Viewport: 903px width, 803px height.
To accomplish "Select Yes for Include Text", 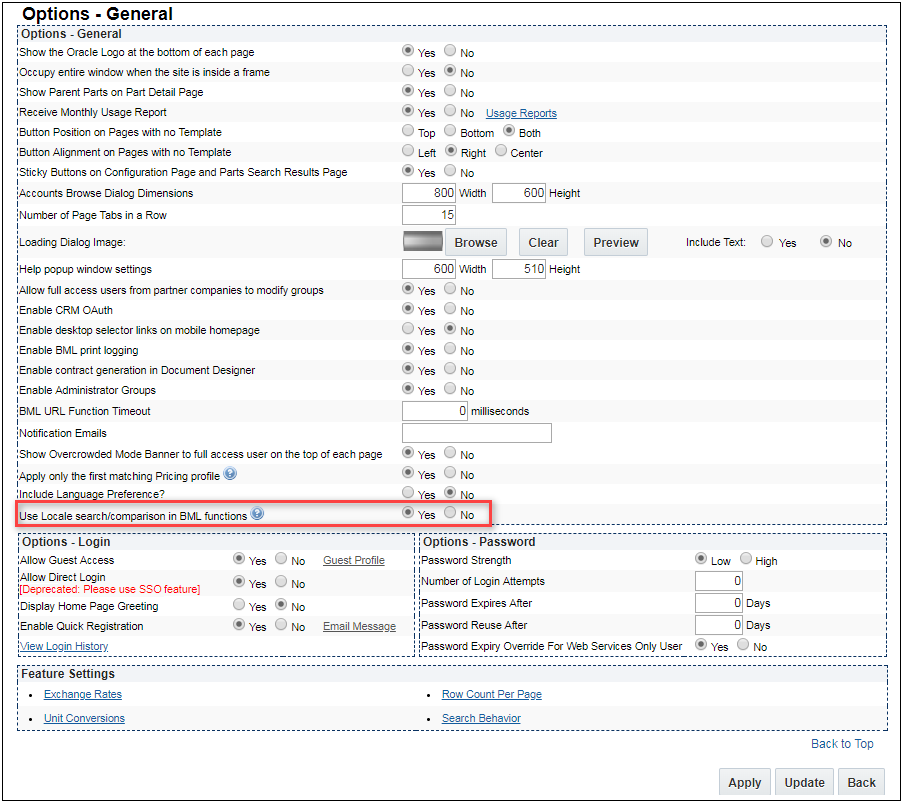I will click(x=767, y=241).
